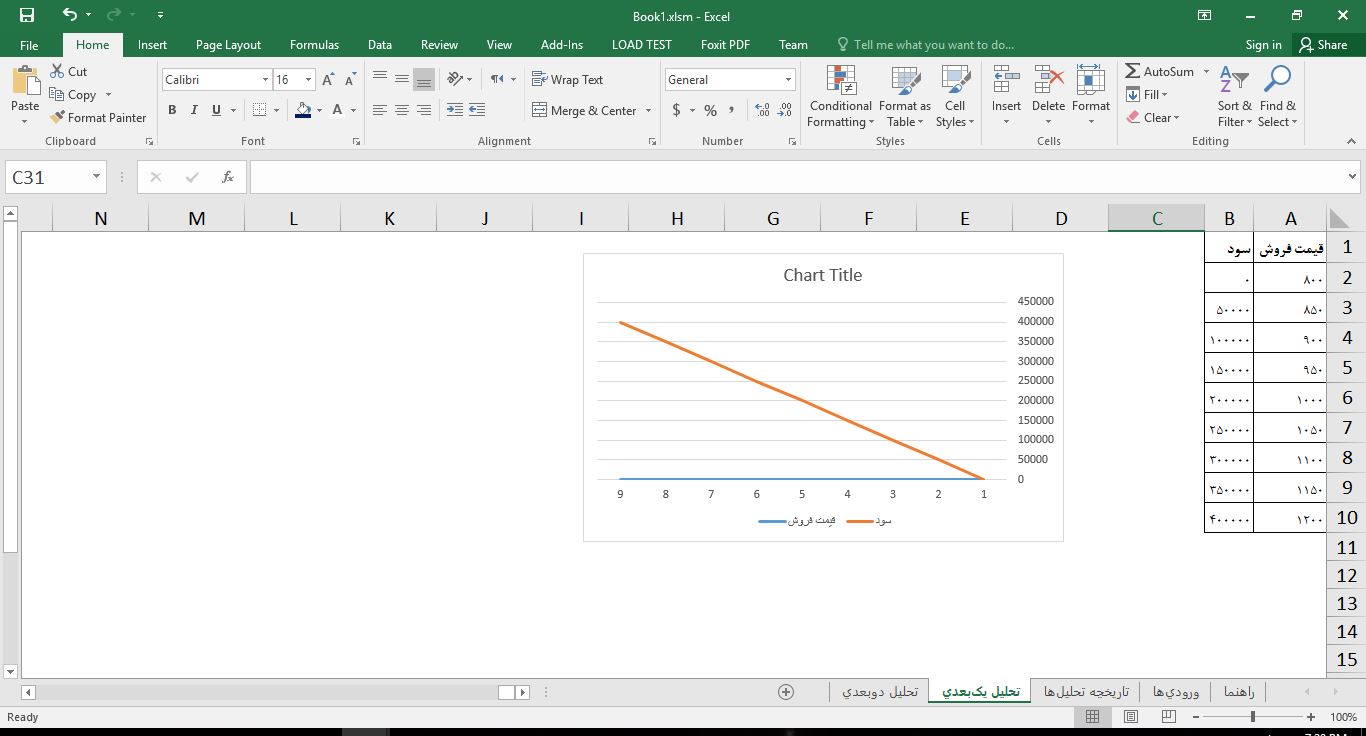Switch to the Insert ribbon tab
This screenshot has width=1366, height=736.
pos(152,45)
